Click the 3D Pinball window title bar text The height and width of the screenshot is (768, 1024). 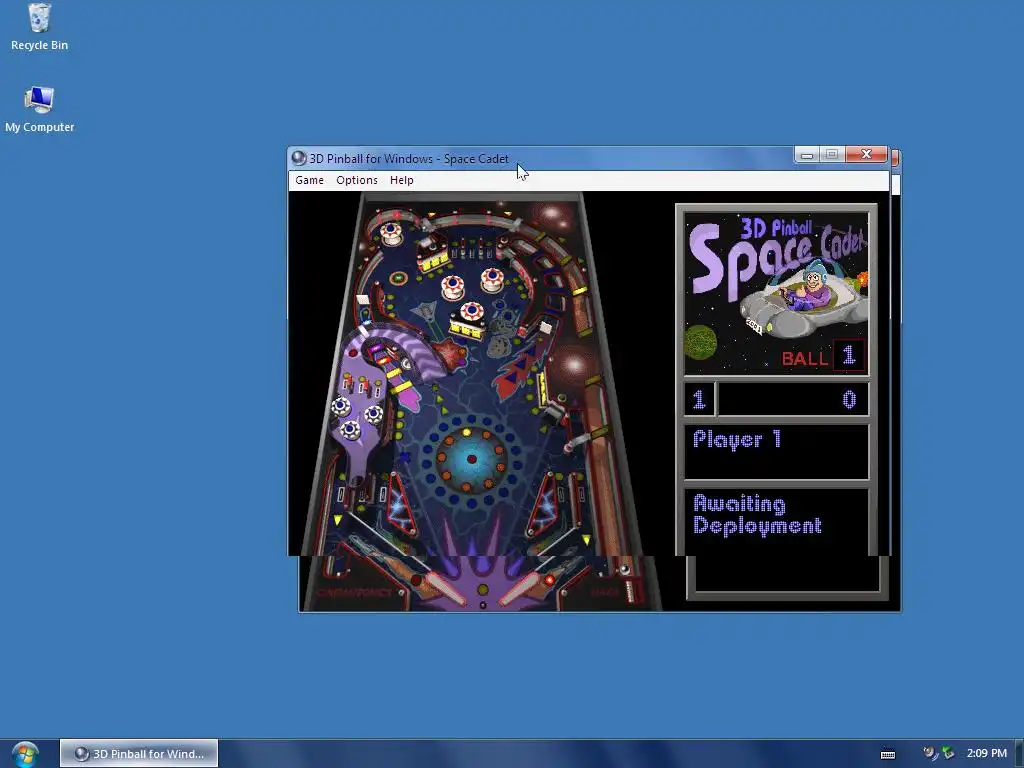409,159
